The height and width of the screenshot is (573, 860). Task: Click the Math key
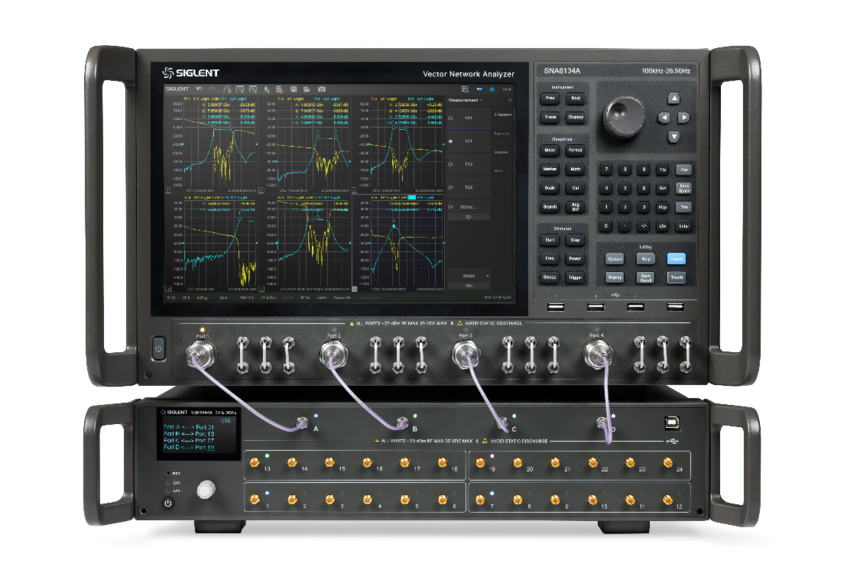tap(575, 169)
